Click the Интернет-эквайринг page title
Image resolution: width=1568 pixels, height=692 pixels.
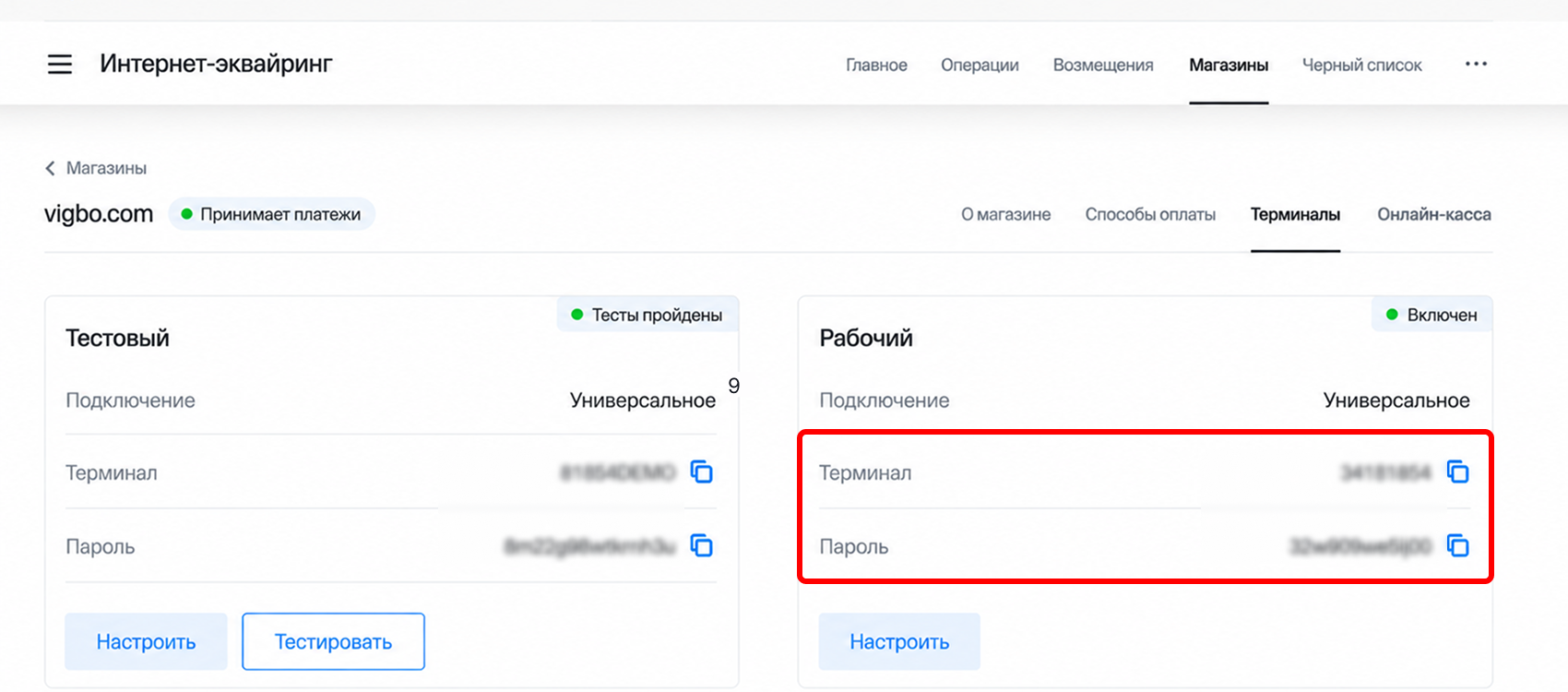click(x=216, y=64)
